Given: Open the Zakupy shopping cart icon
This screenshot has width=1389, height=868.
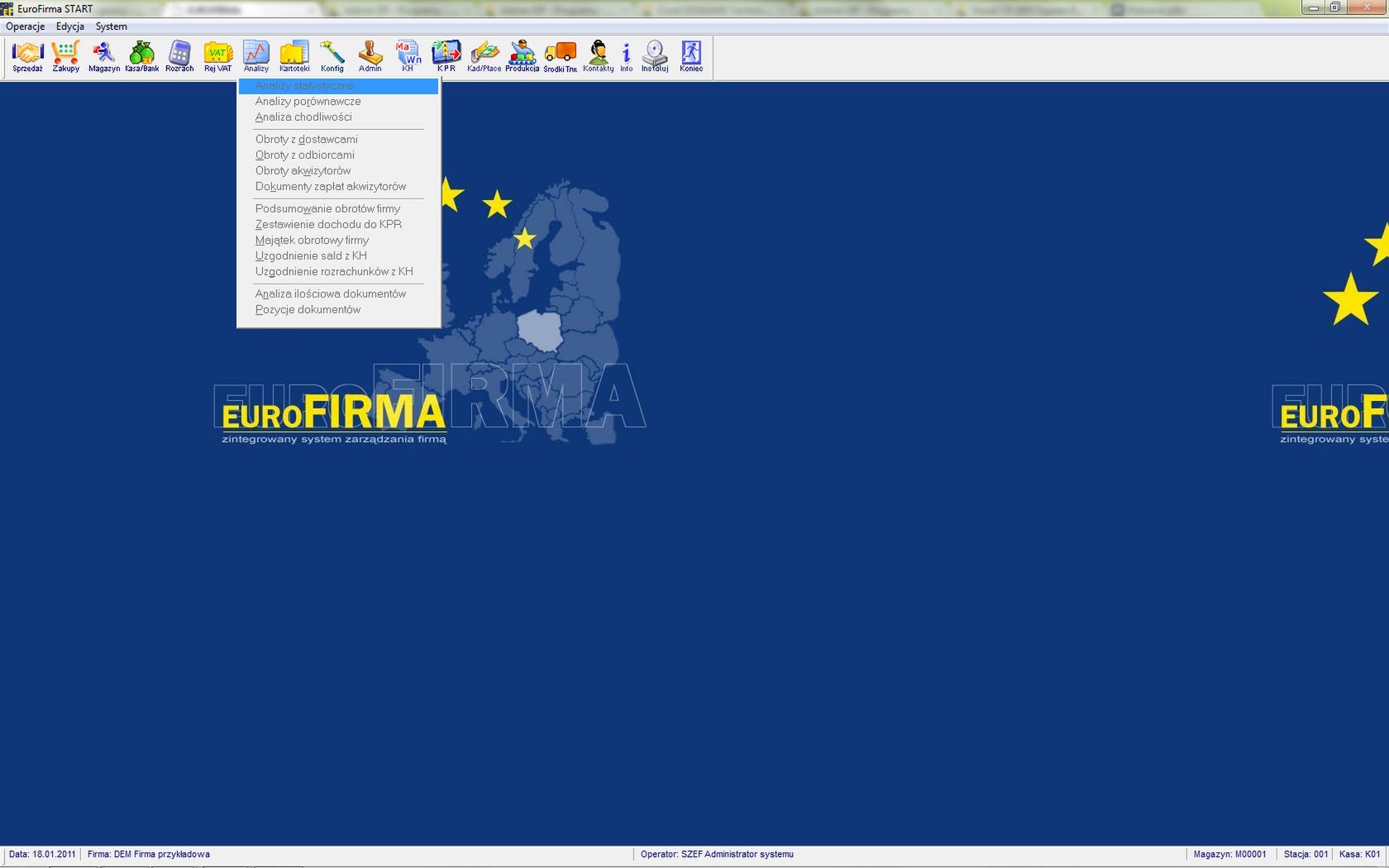Looking at the screenshot, I should tap(66, 56).
